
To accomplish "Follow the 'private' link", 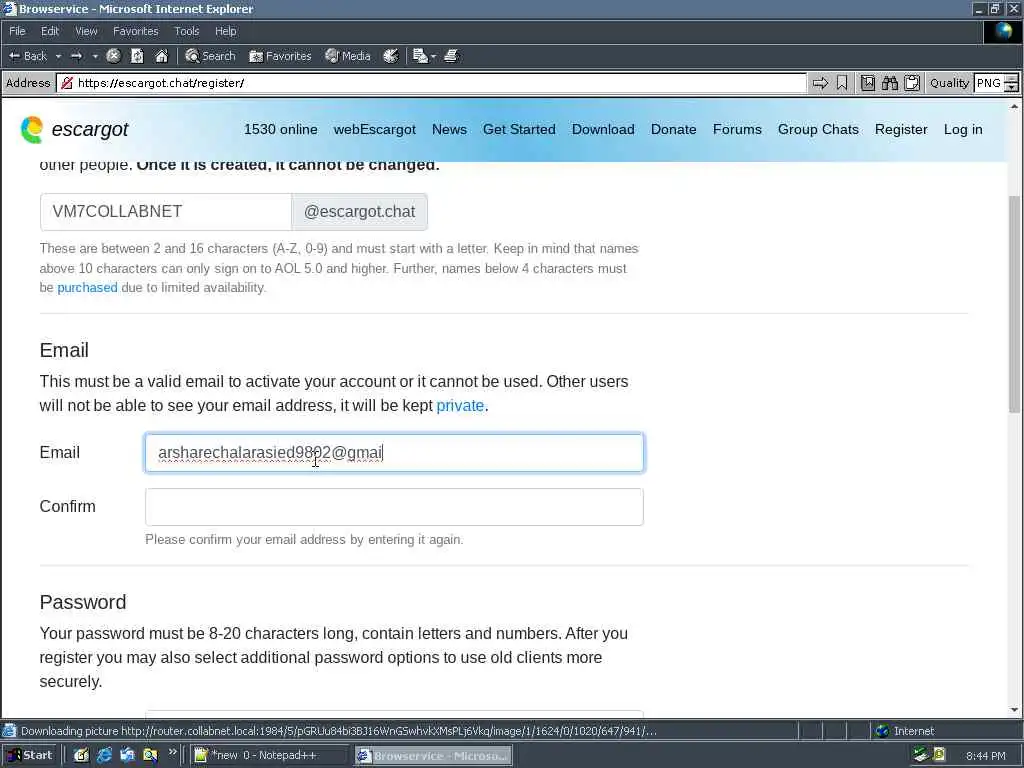I will (460, 406).
